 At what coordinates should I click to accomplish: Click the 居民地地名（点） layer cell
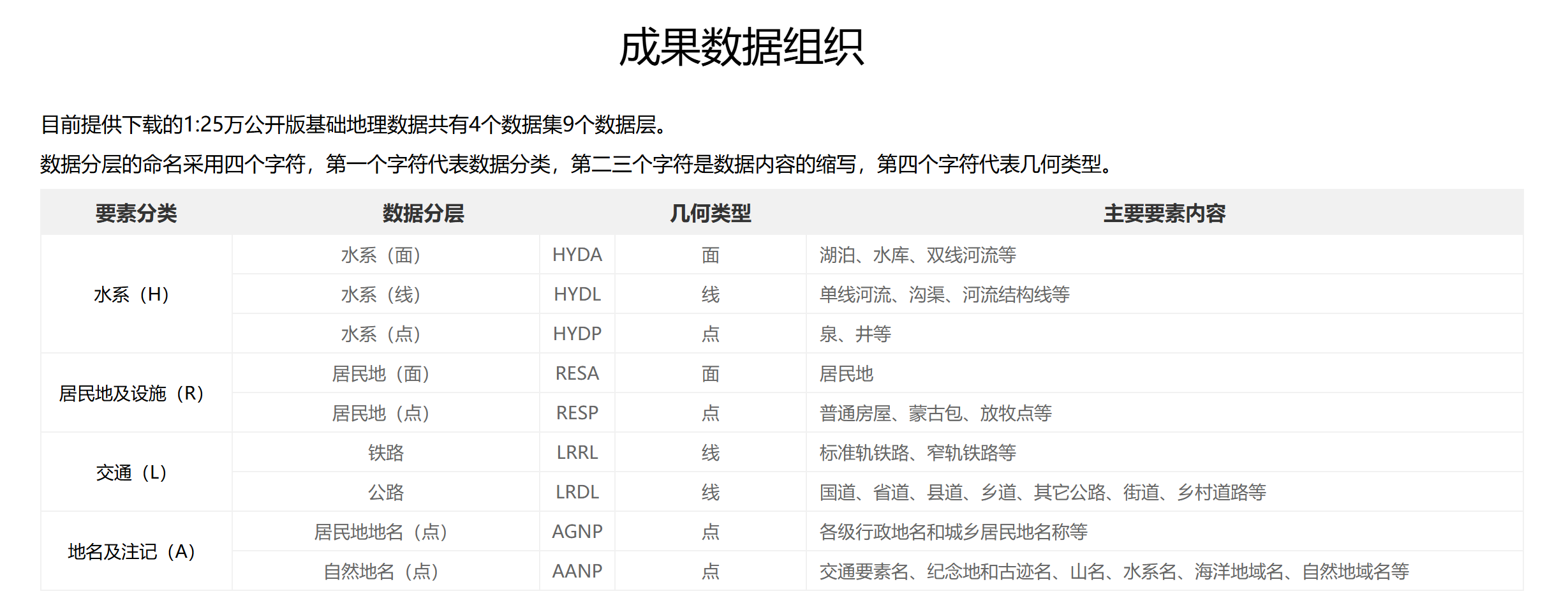pyautogui.click(x=385, y=532)
